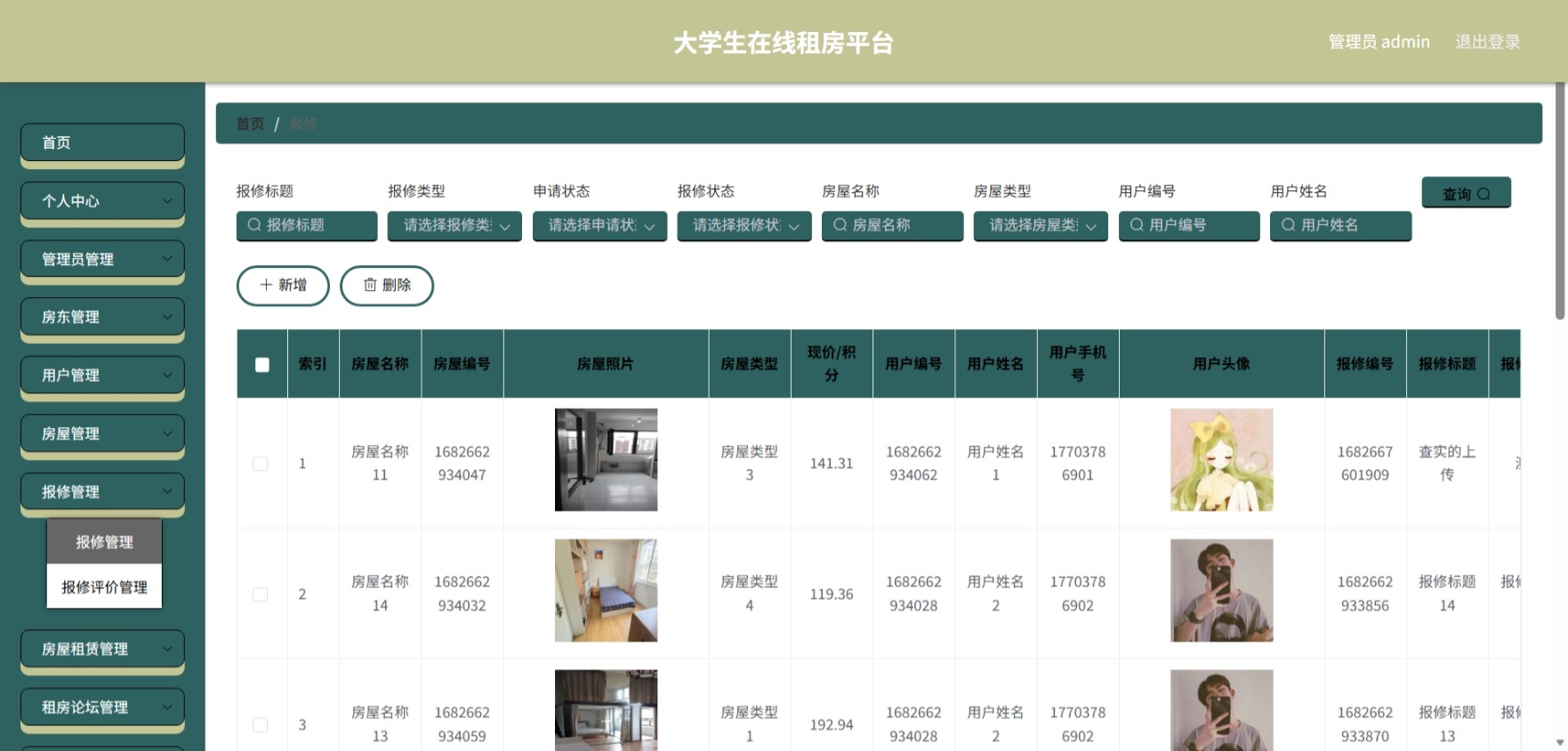Click the search icon in 用户编号 field
Viewport: 1568px width, 751px height.
point(1137,225)
